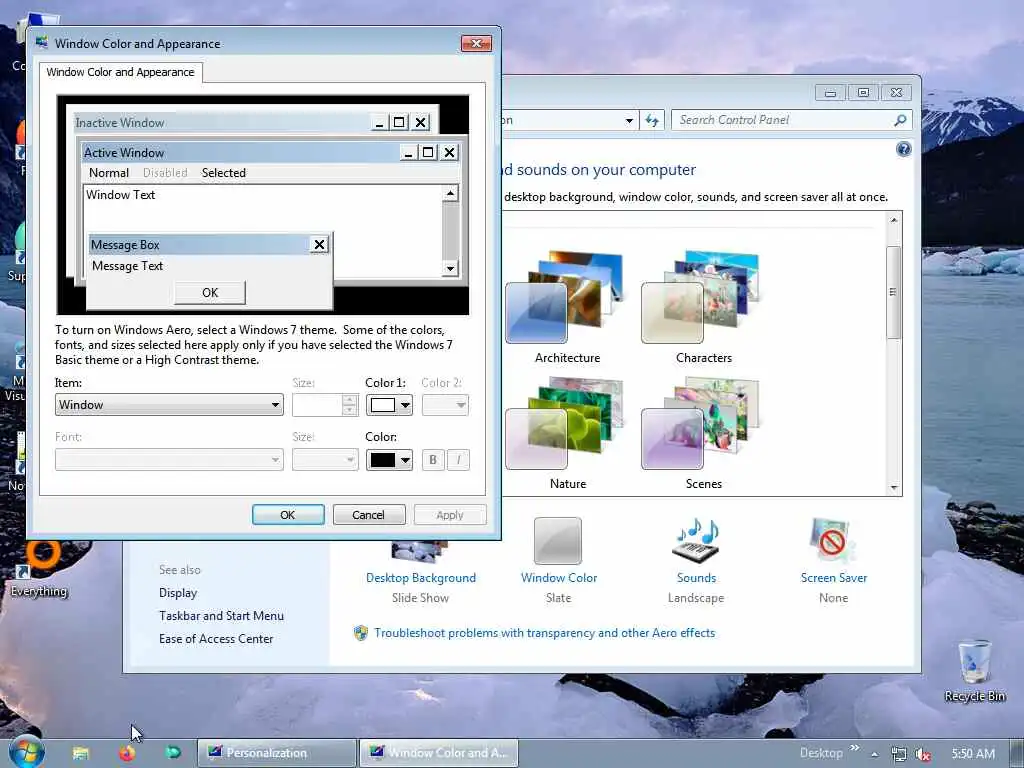Open Troubleshoot problems with transparency link
The height and width of the screenshot is (768, 1024).
click(x=544, y=633)
